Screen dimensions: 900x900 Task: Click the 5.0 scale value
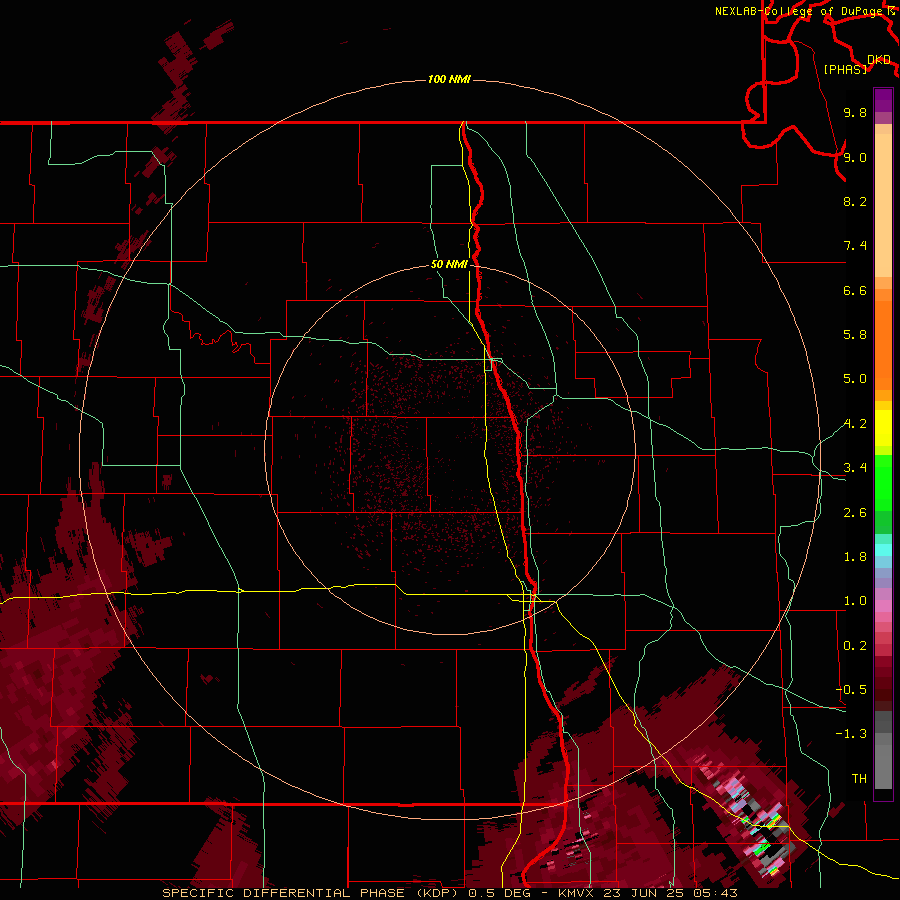855,379
